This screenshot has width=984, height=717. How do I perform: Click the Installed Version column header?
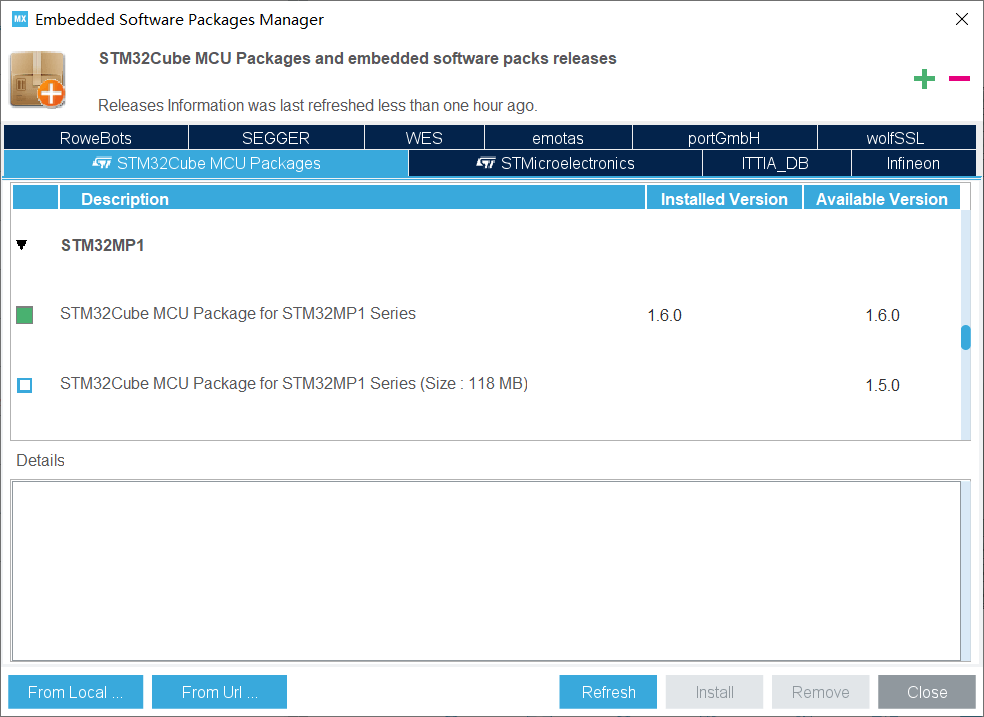[x=724, y=198]
